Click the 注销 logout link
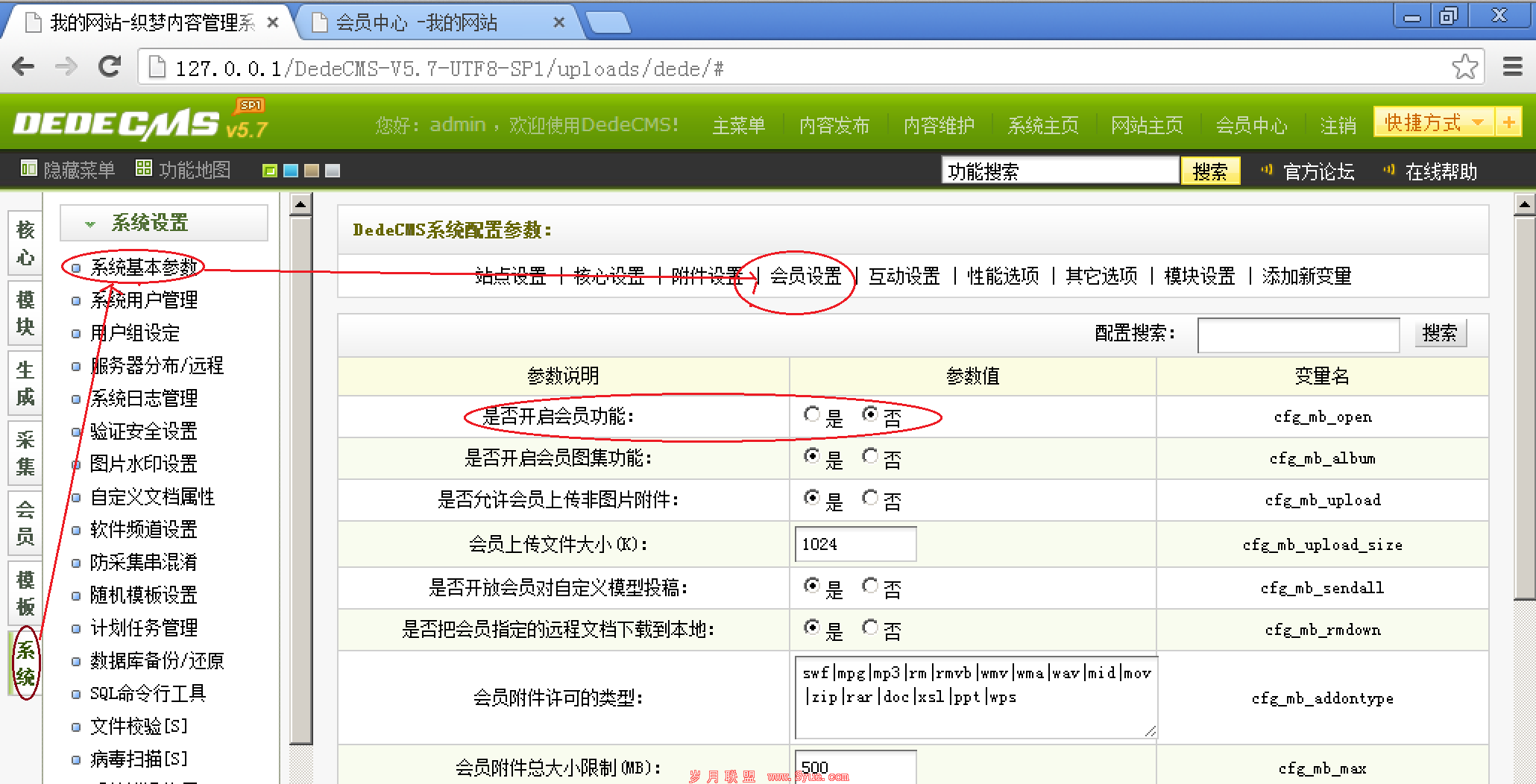 [x=1338, y=125]
